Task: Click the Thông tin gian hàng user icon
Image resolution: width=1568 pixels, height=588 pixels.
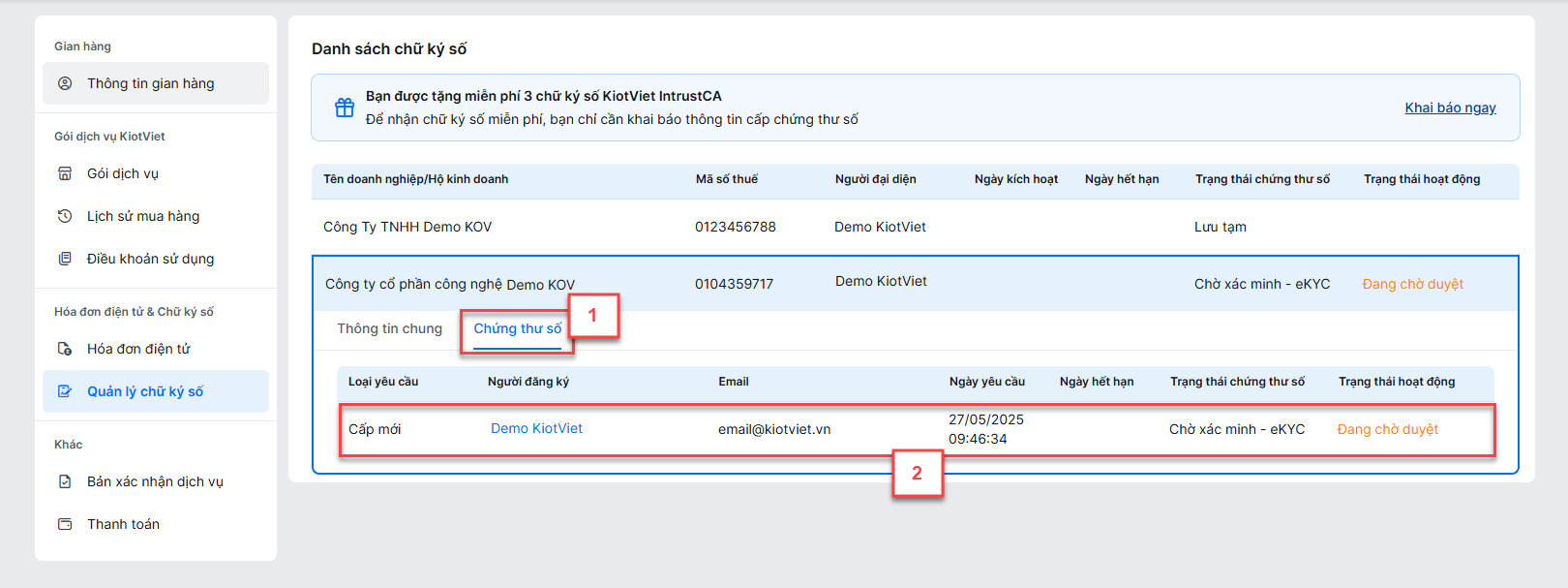Action: tap(65, 83)
